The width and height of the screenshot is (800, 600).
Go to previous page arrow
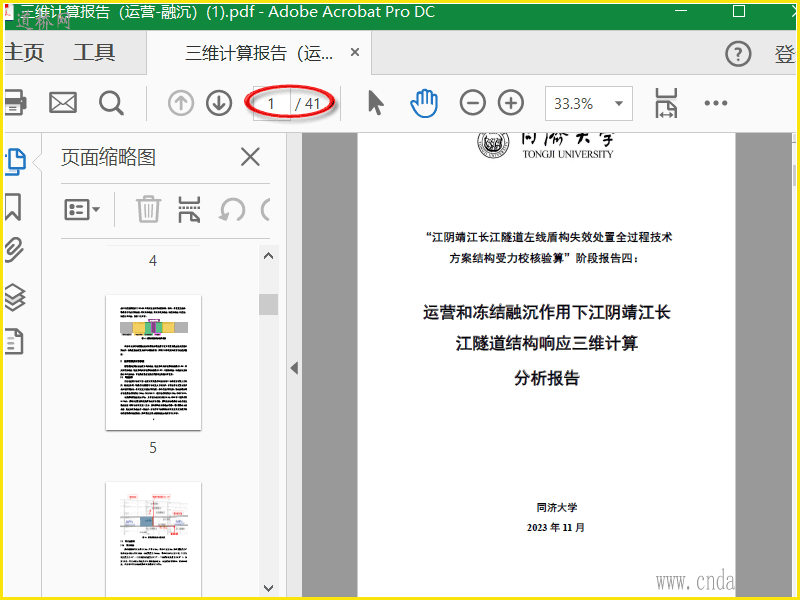pos(181,103)
